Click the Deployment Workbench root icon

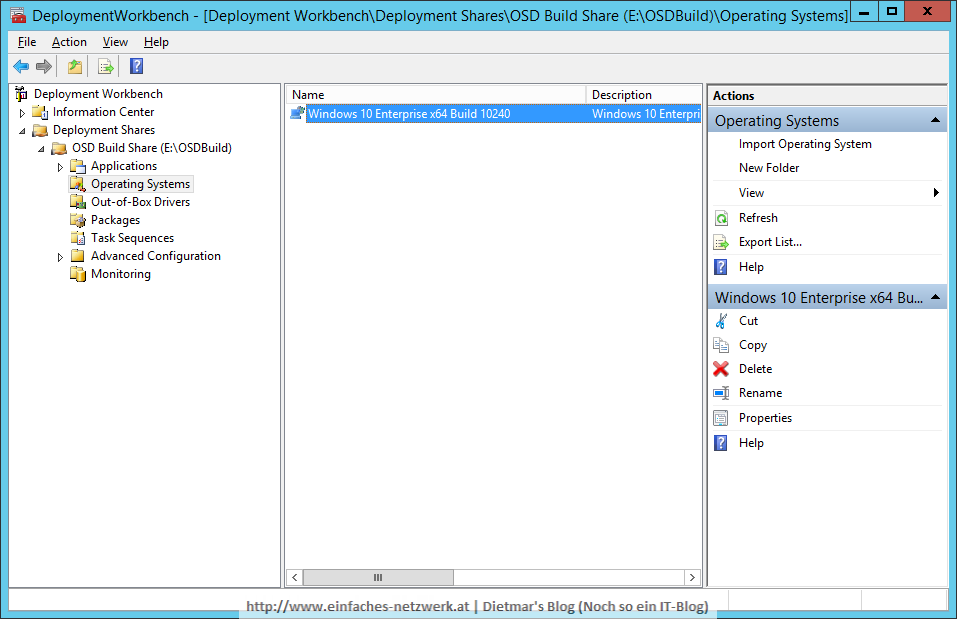coord(21,93)
